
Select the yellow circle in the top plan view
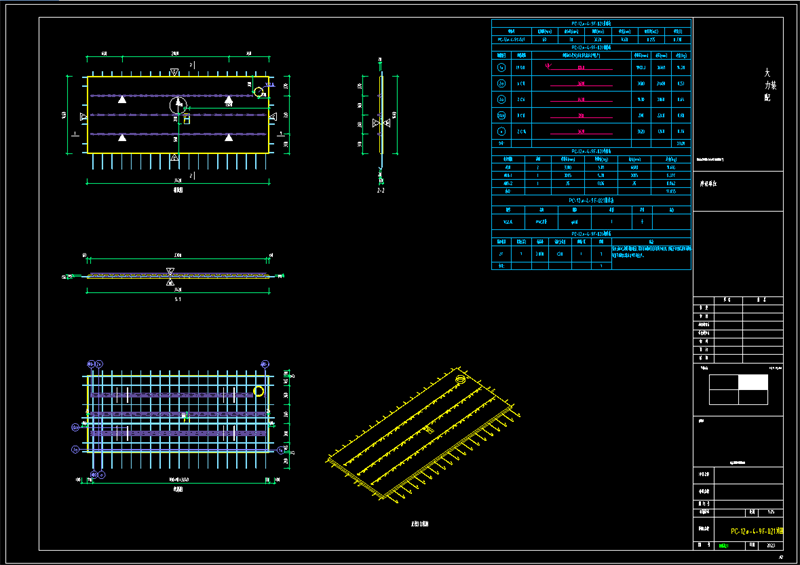259,92
